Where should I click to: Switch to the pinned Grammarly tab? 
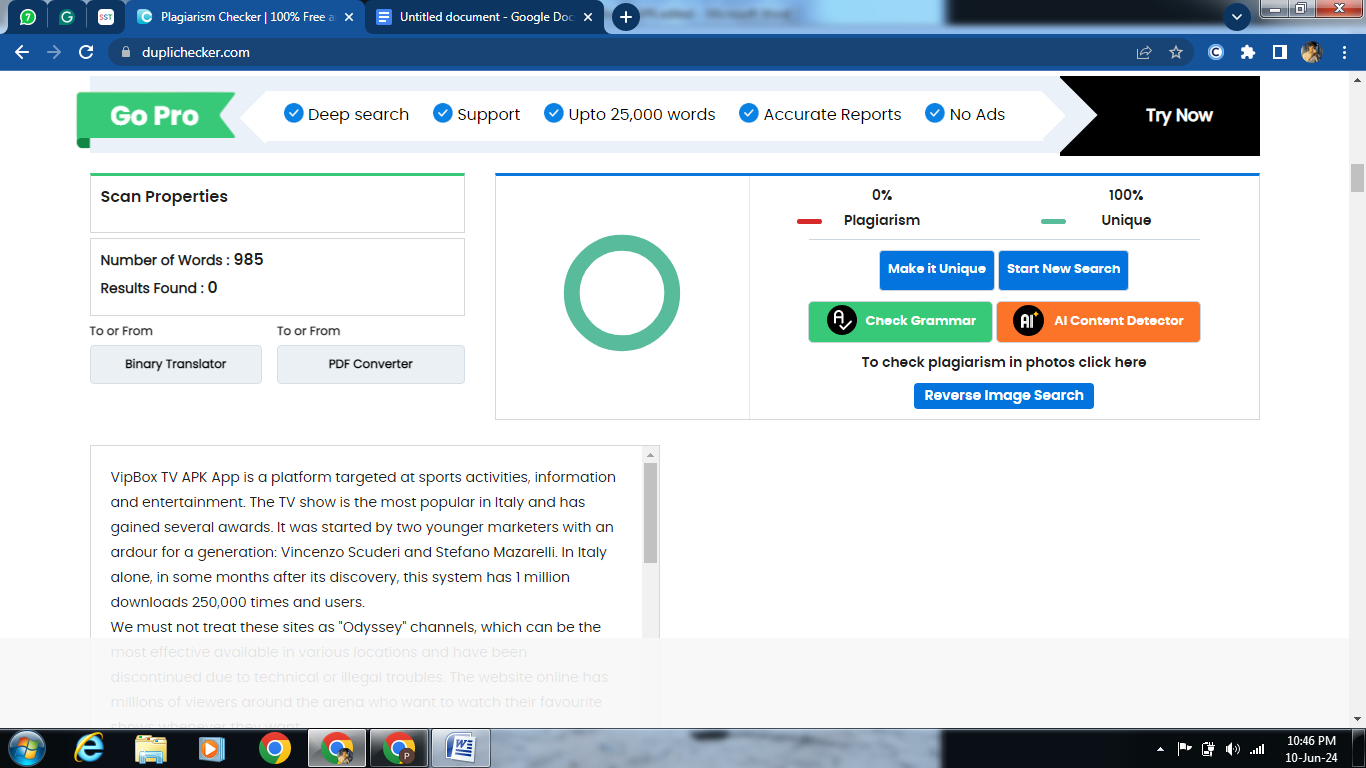point(67,17)
